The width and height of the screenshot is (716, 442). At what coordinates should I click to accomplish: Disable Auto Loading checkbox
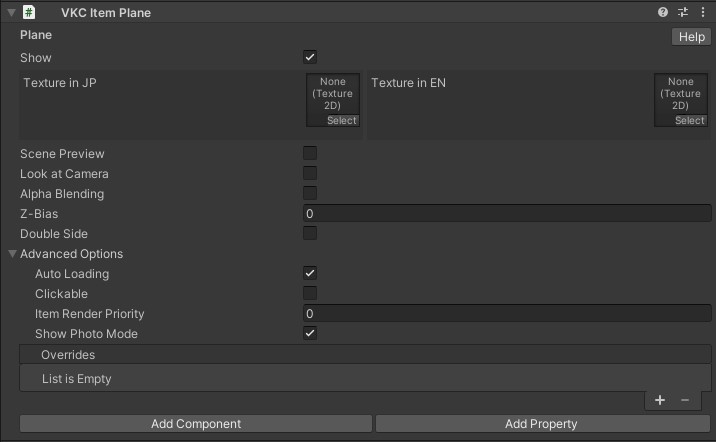(x=310, y=274)
